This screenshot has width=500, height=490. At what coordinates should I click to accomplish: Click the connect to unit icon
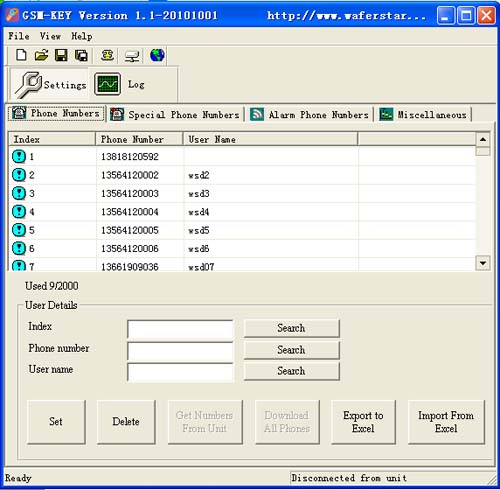click(132, 56)
